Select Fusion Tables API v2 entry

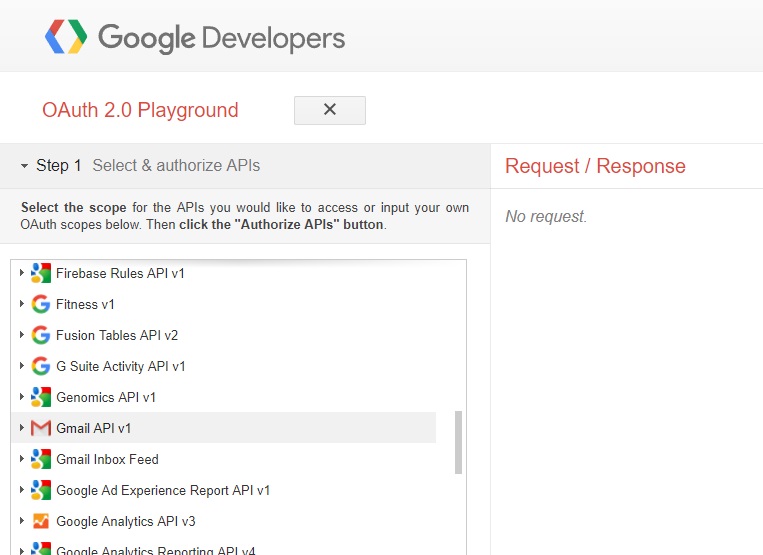[x=117, y=335]
